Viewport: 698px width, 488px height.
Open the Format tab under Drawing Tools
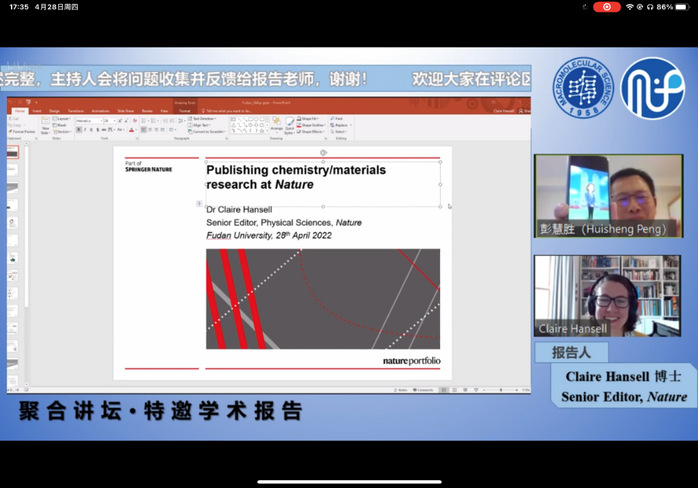pyautogui.click(x=186, y=111)
